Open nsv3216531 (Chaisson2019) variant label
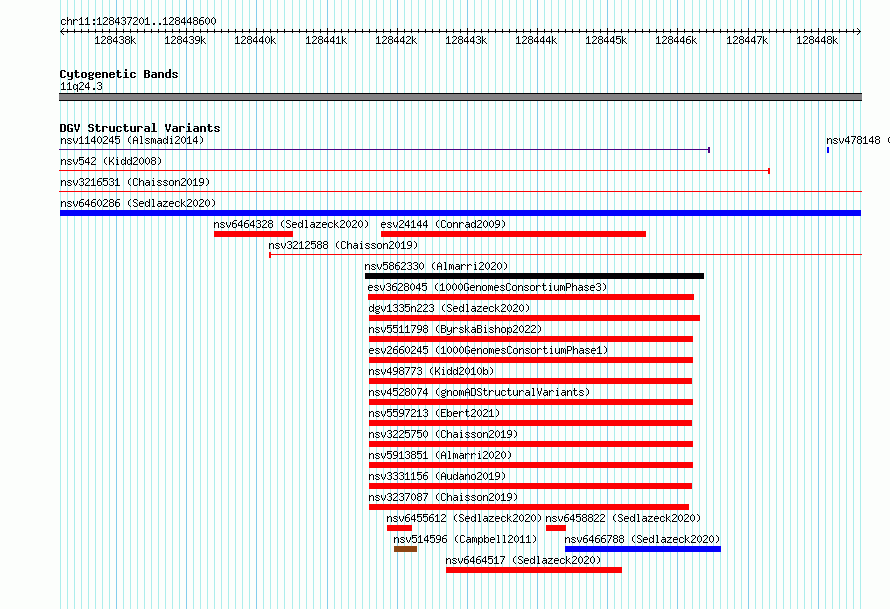This screenshot has height=609, width=890. click(135, 182)
